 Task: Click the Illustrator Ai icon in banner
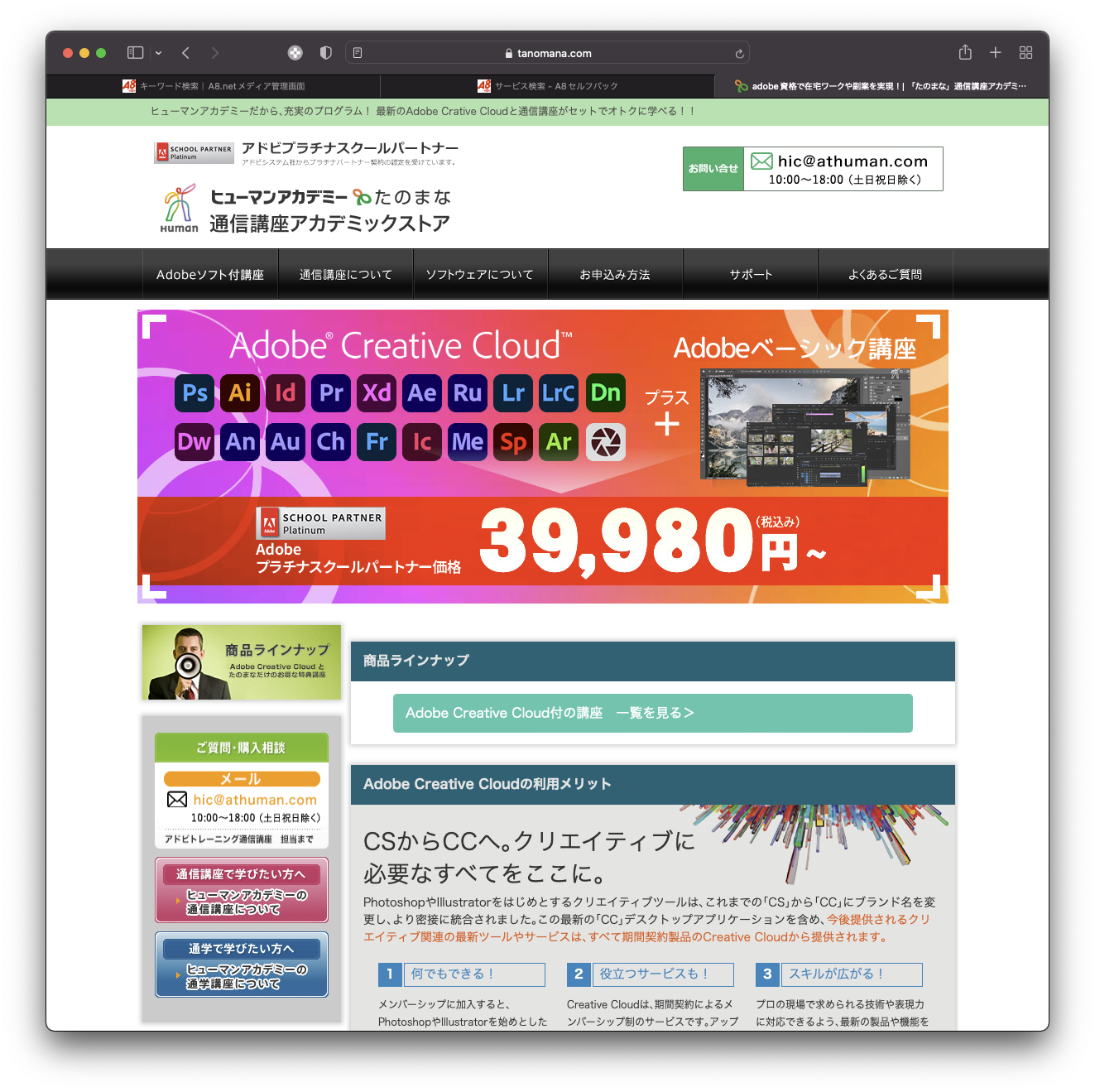pos(240,392)
